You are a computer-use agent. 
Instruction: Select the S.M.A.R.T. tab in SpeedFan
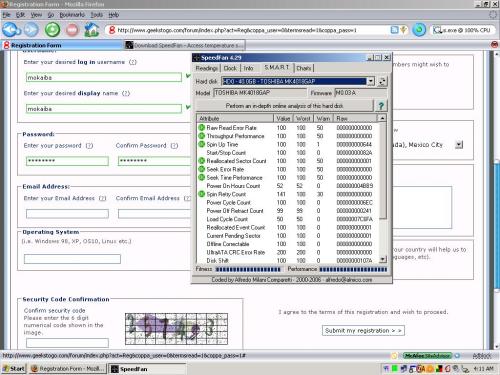[277, 68]
